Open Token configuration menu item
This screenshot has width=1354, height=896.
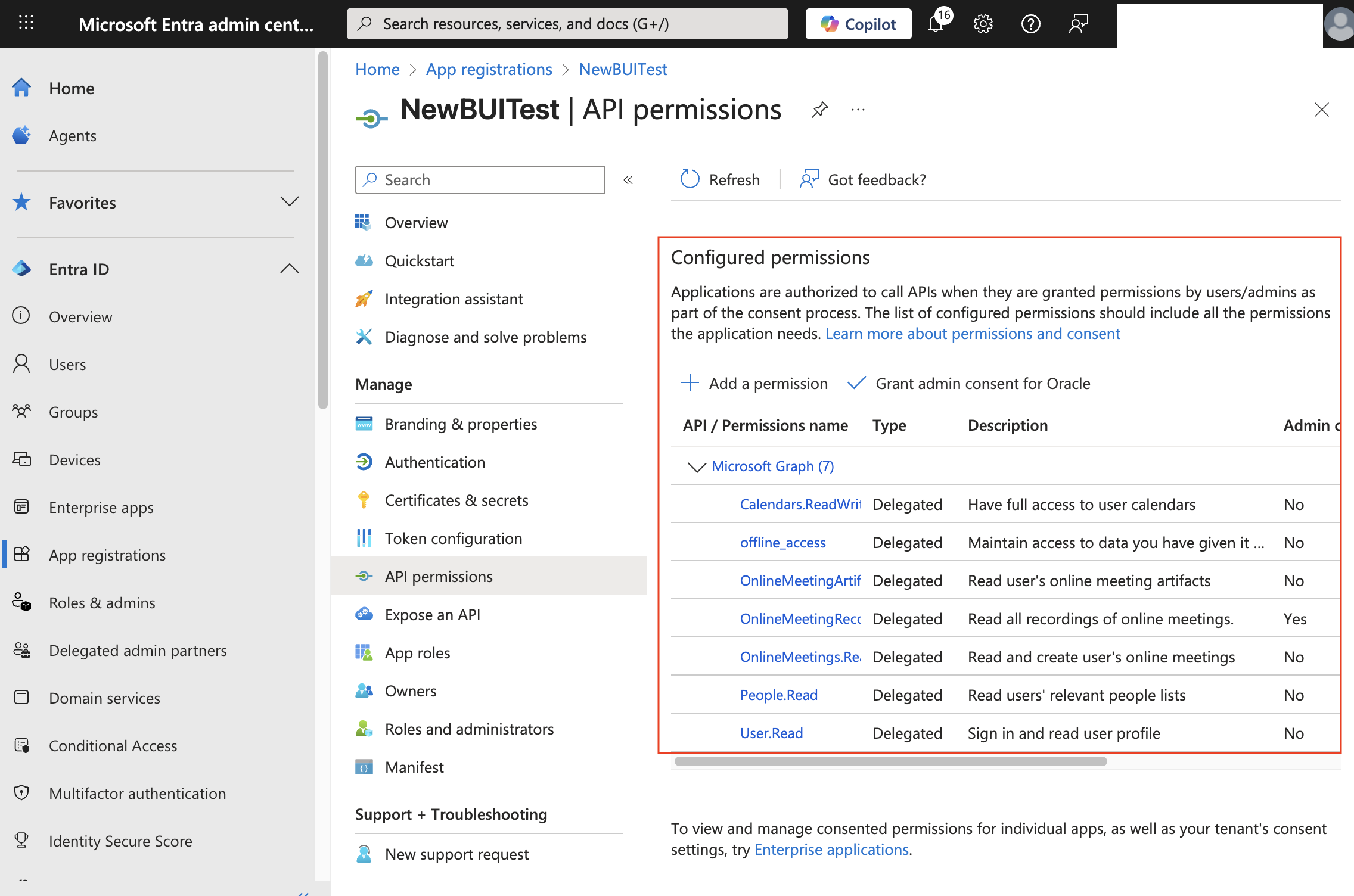point(453,539)
